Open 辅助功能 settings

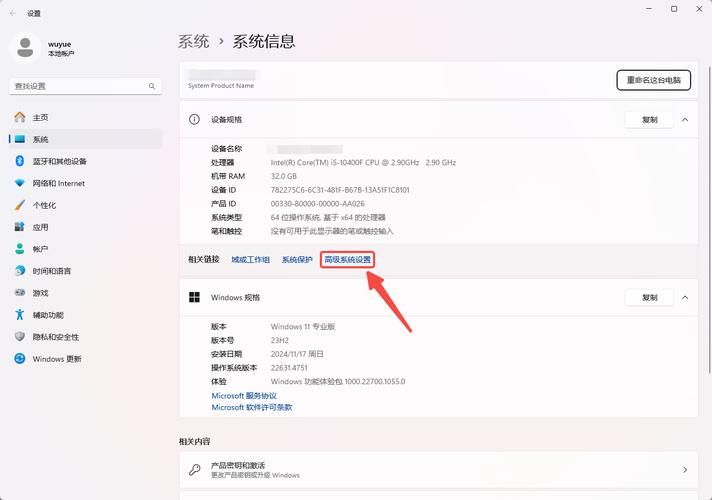[85, 314]
